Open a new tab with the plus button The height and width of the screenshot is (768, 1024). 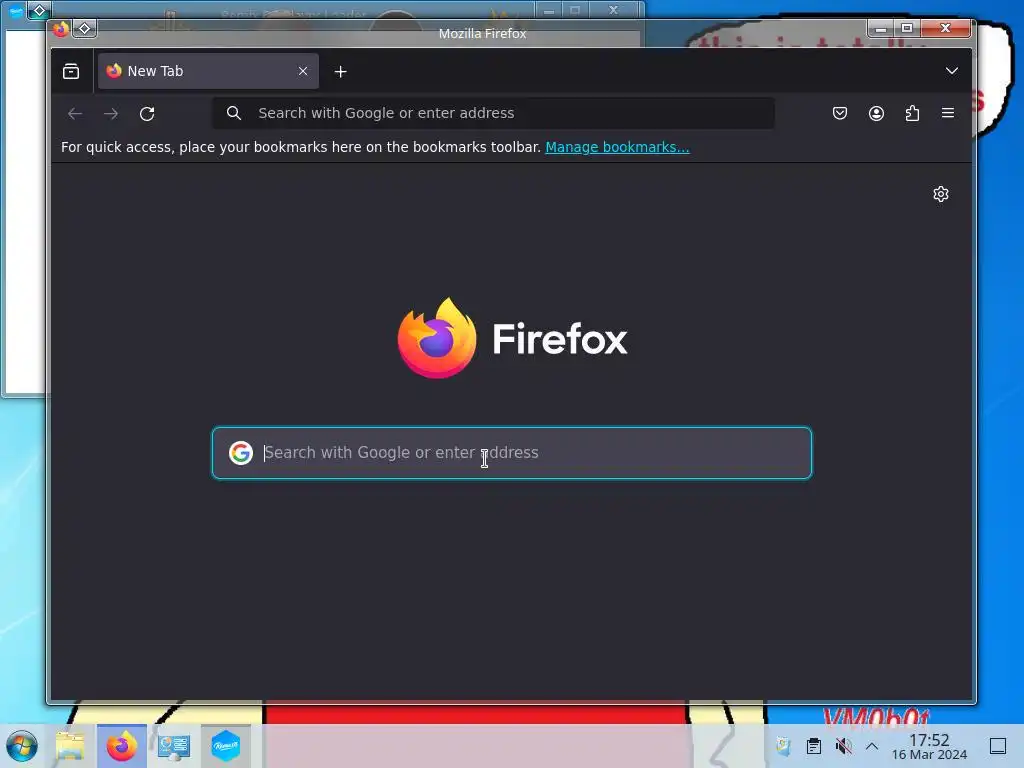click(x=340, y=72)
